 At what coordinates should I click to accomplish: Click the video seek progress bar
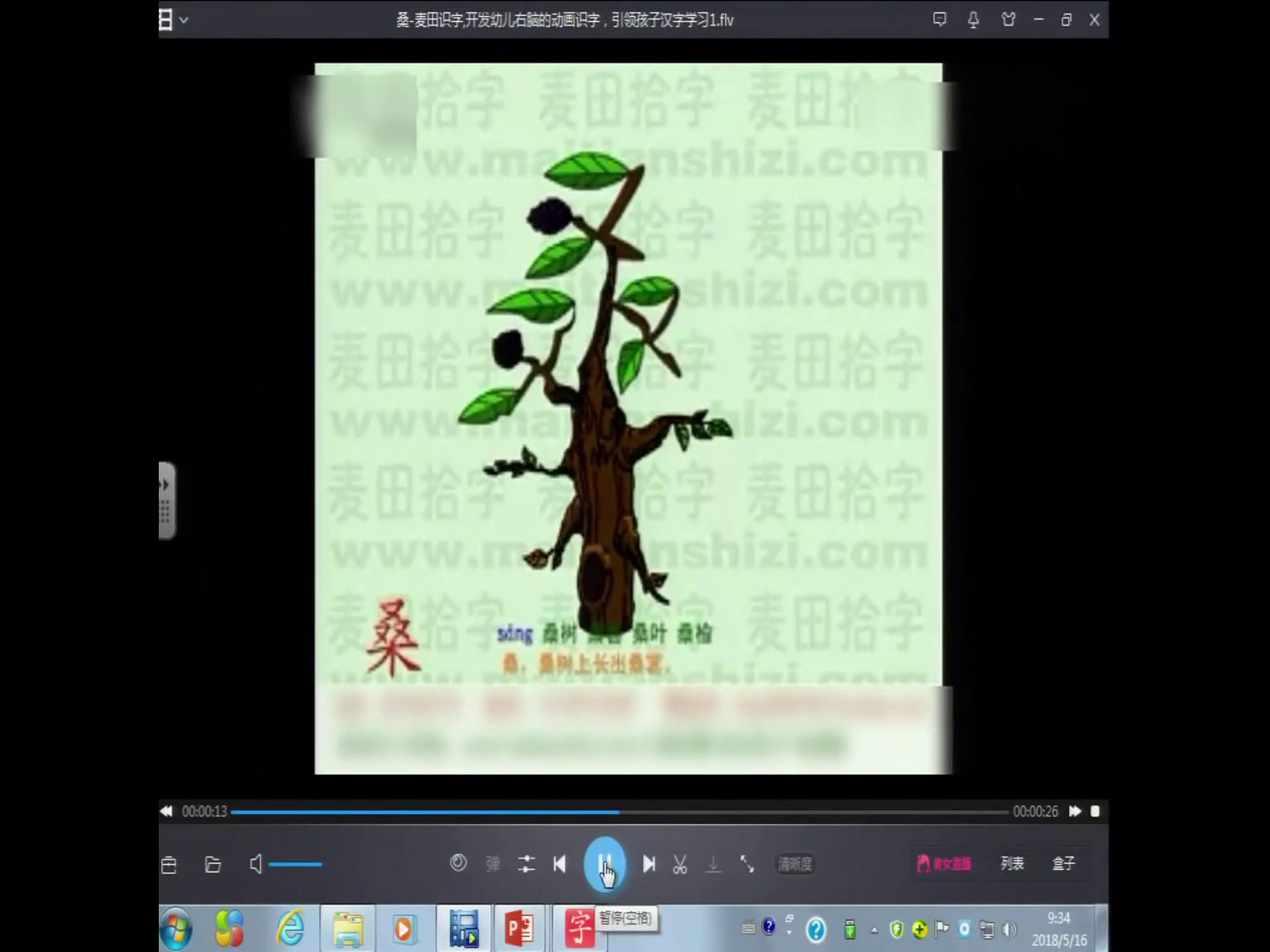[617, 811]
